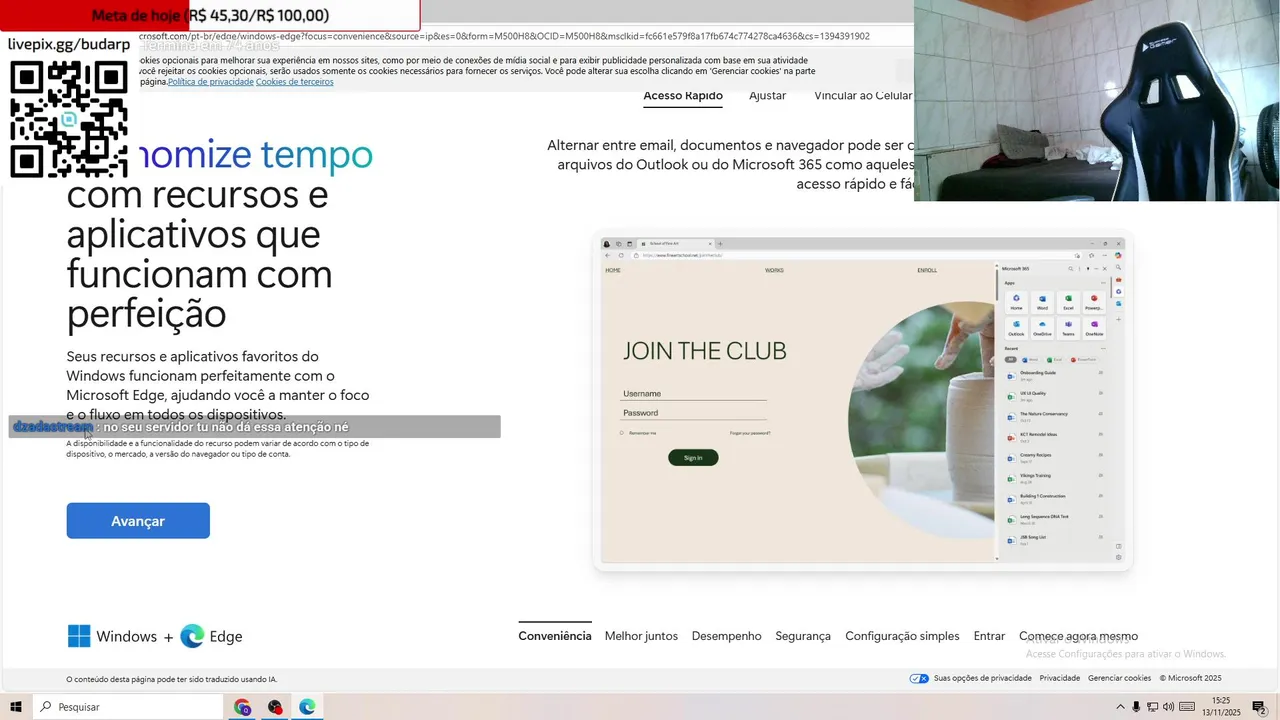This screenshot has height=720, width=1280.
Task: Click the dzadastream chat username
Action: (x=53, y=427)
